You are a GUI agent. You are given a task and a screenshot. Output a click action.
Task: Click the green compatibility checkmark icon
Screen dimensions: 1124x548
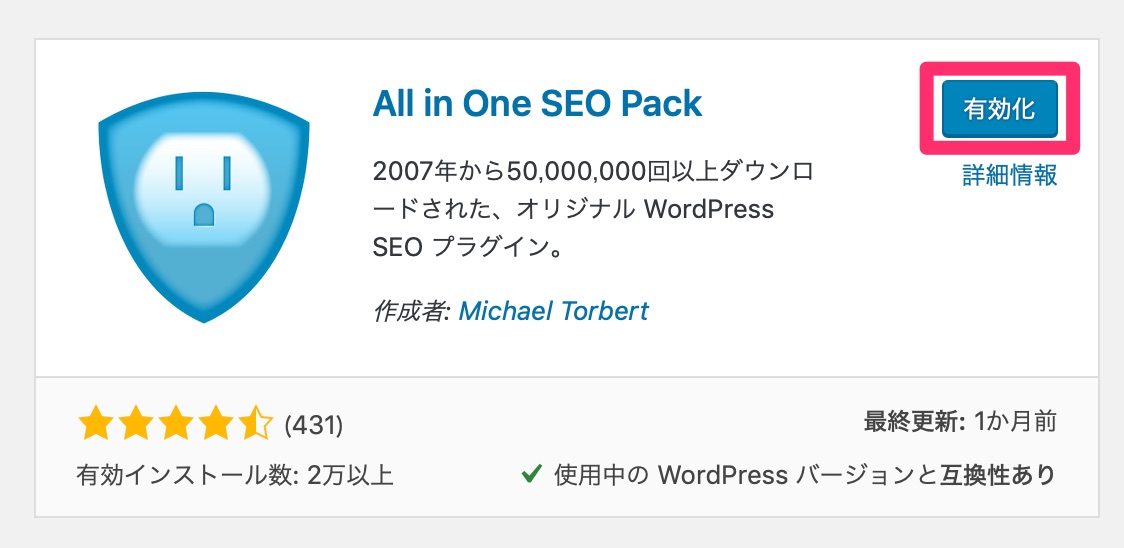tap(530, 474)
